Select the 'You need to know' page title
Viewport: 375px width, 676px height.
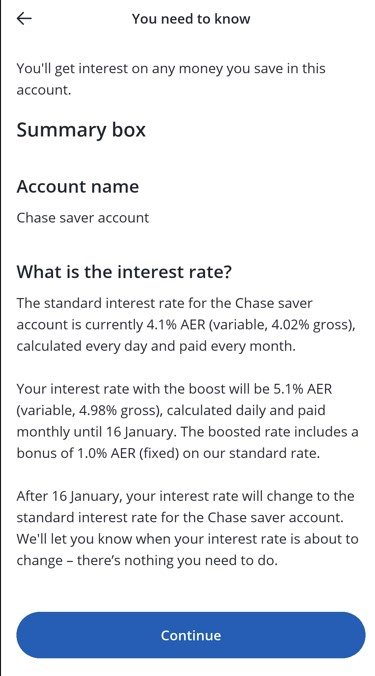click(191, 19)
